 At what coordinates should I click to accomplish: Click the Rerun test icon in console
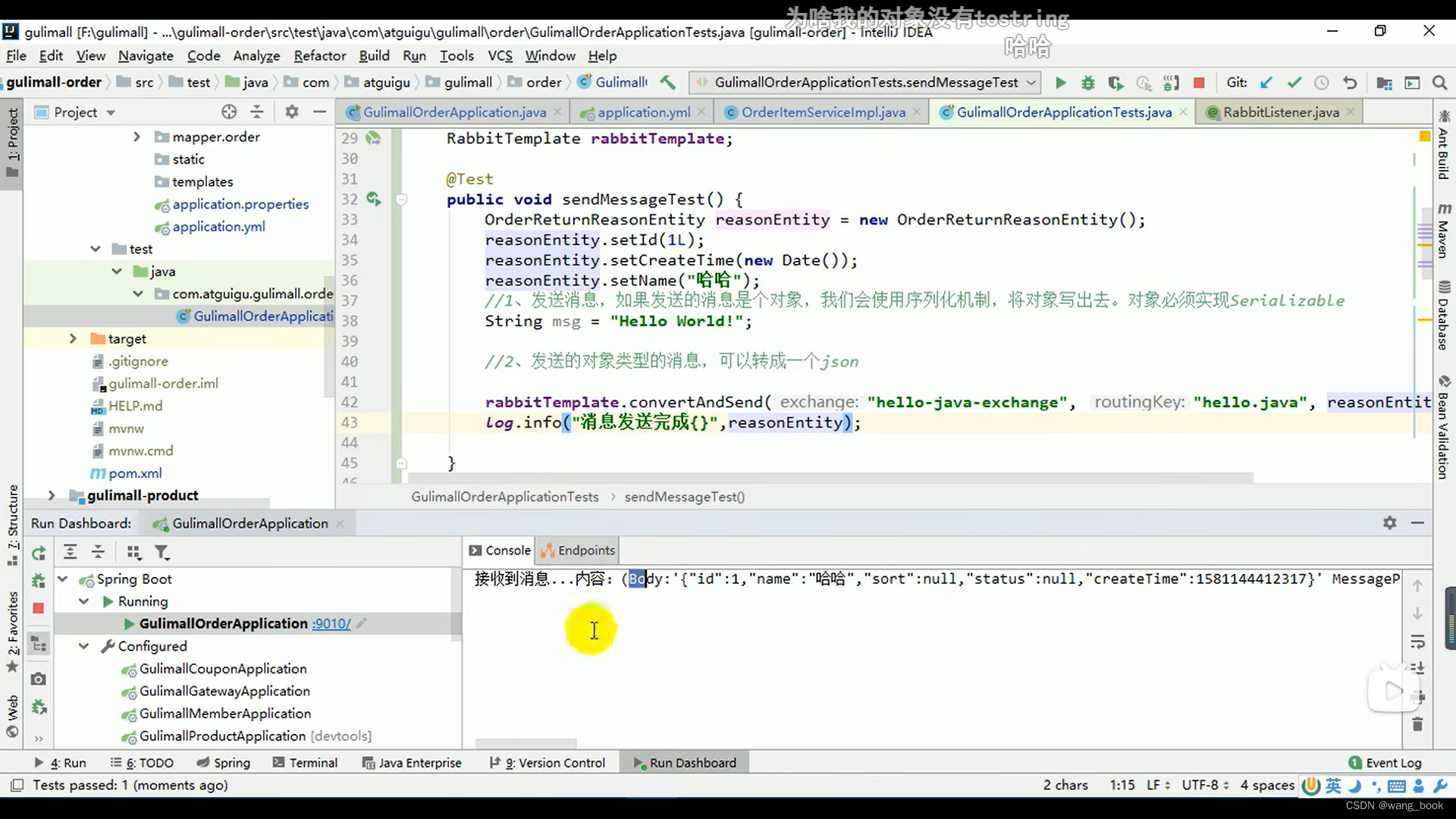click(38, 552)
